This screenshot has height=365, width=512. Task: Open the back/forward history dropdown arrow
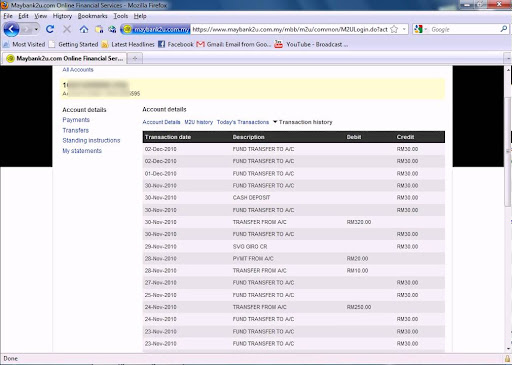click(x=36, y=29)
